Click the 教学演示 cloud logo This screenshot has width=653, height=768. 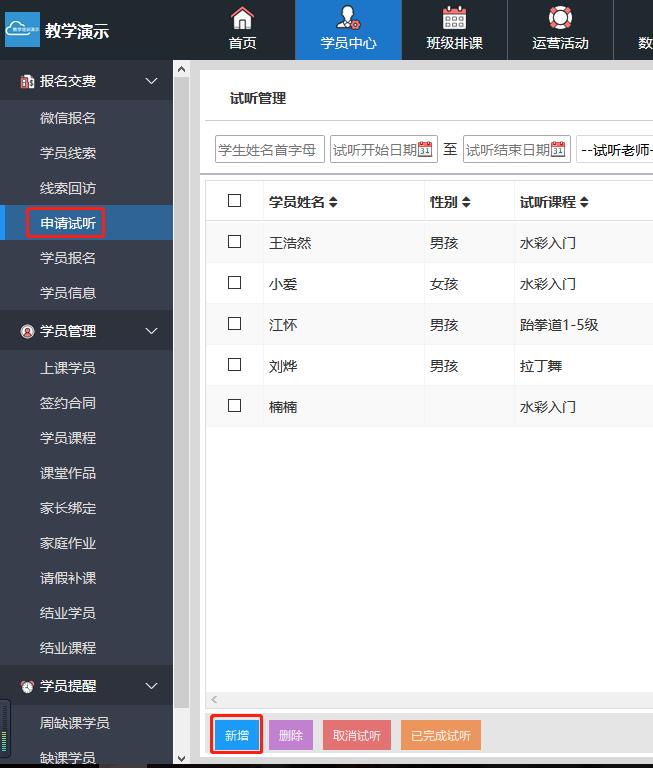[x=22, y=30]
